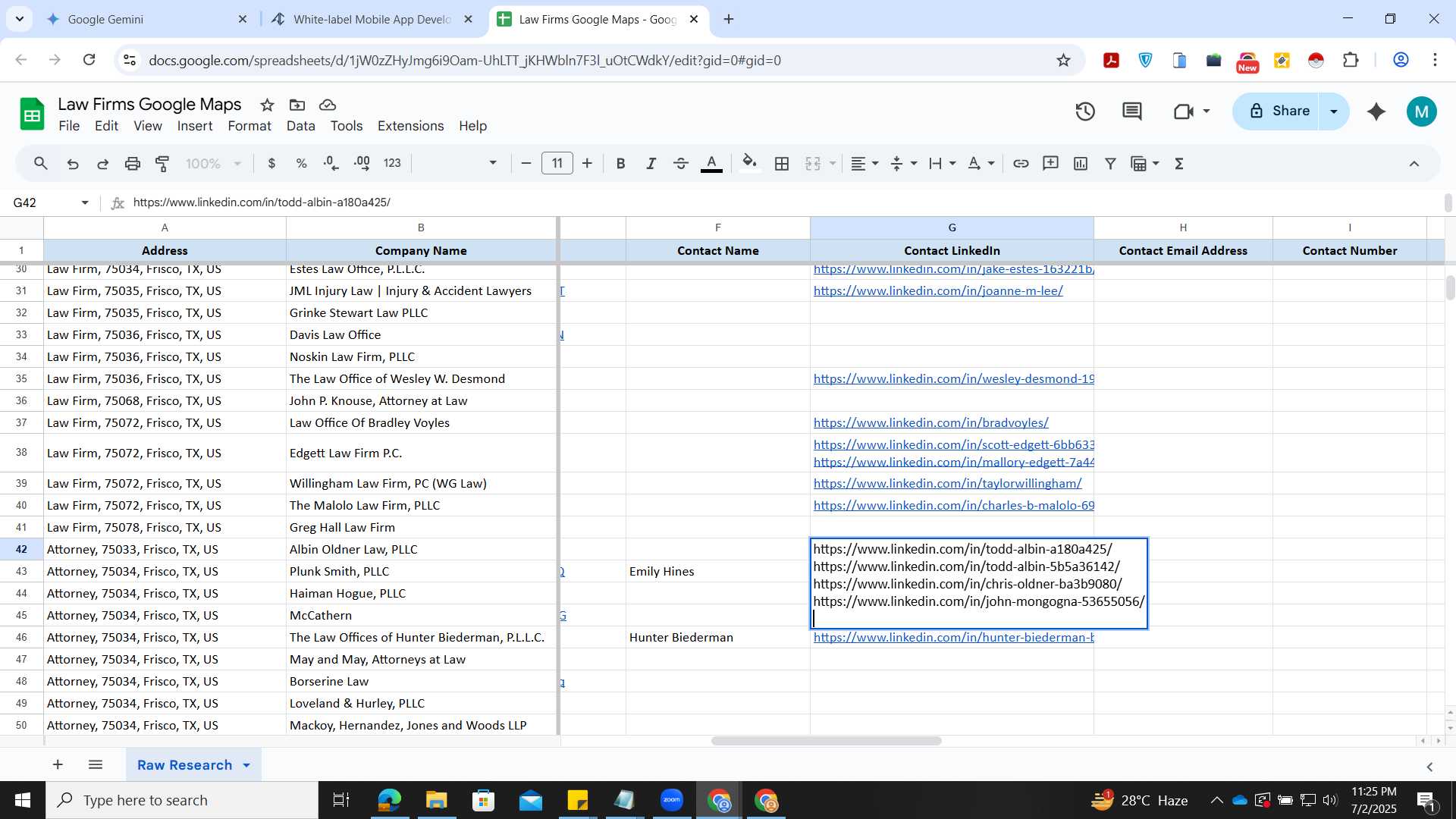Open the Edit menu
1456x819 pixels.
106,126
